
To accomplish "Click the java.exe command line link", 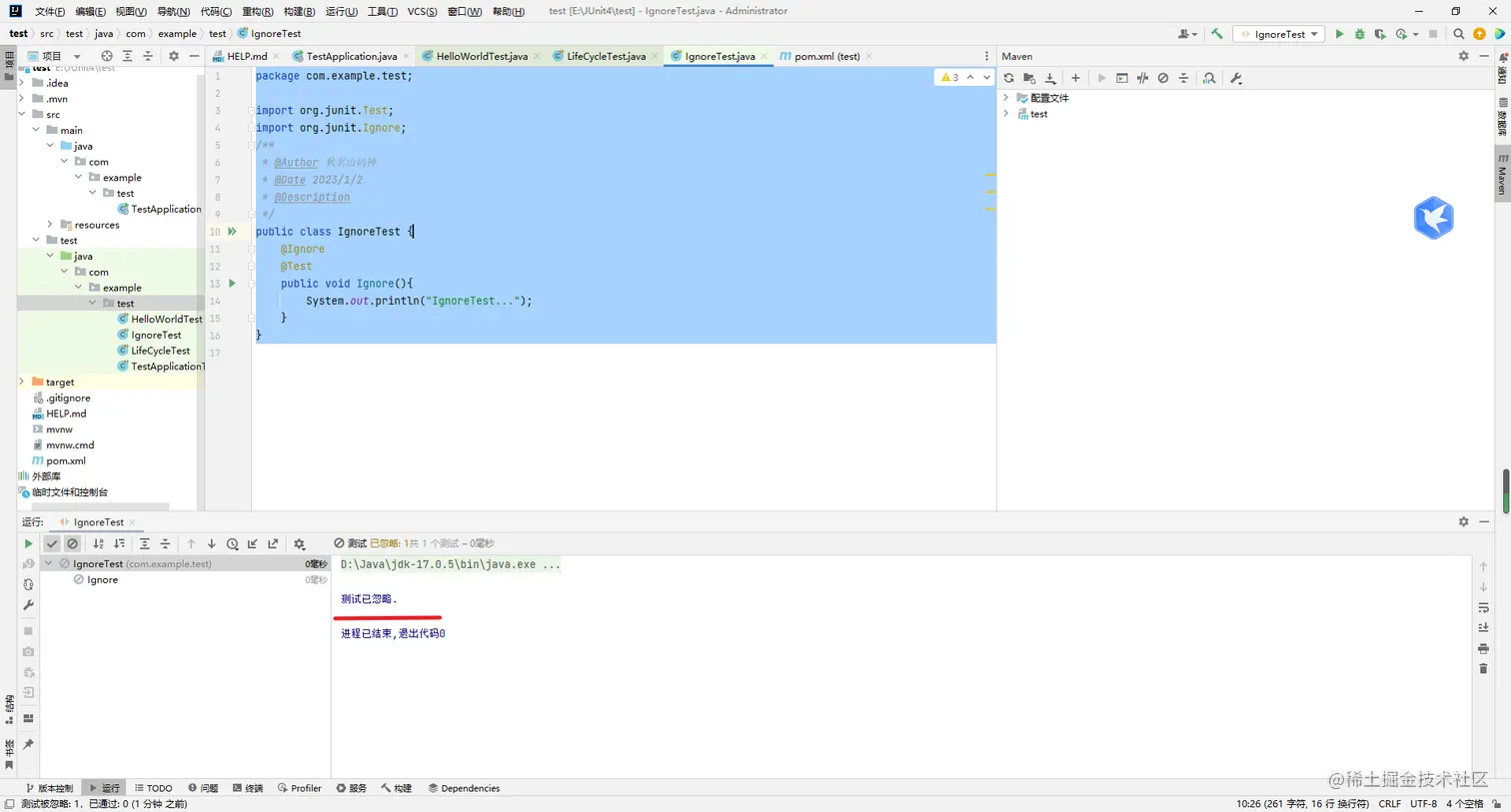I will click(451, 564).
